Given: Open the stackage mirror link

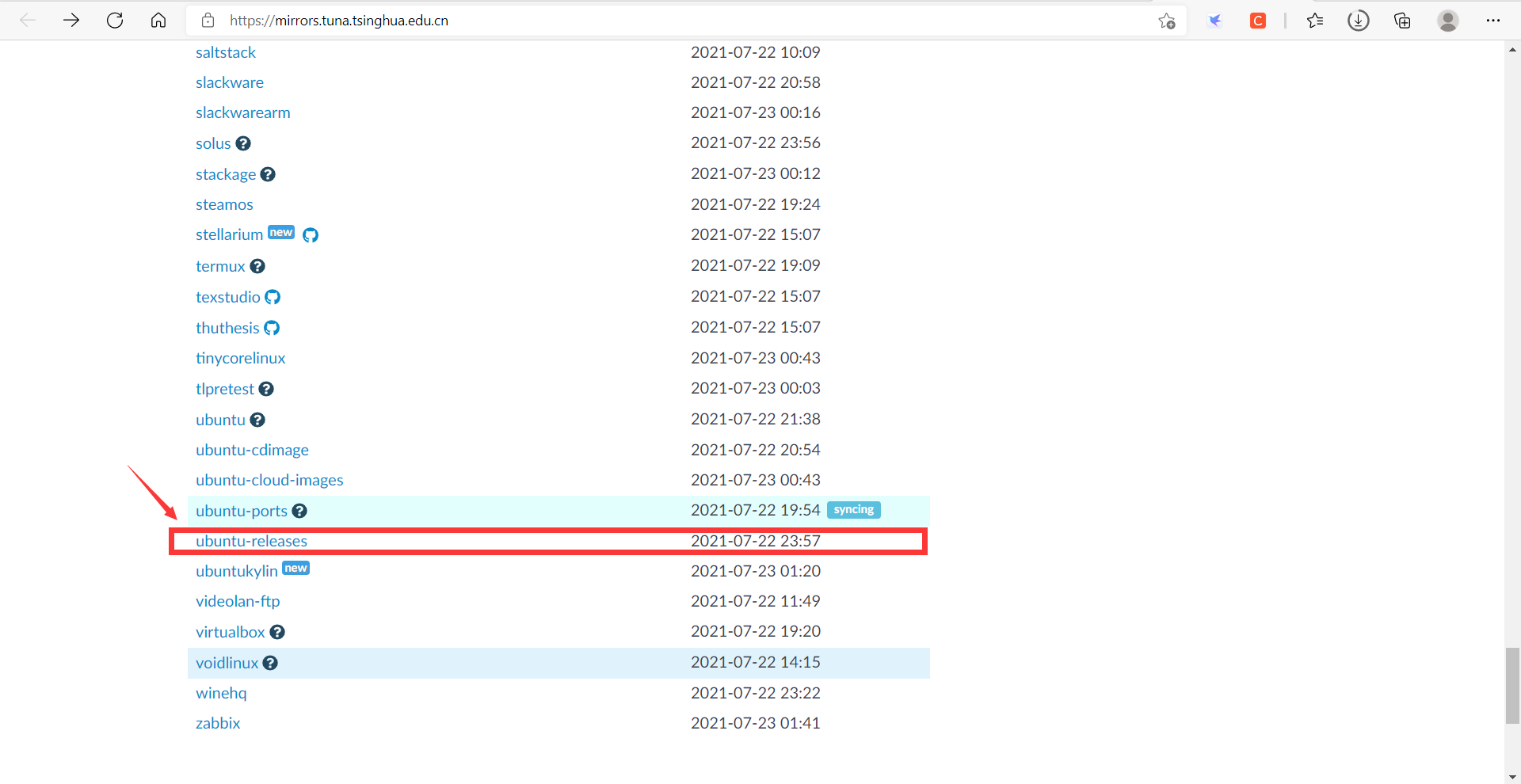Looking at the screenshot, I should [x=226, y=174].
